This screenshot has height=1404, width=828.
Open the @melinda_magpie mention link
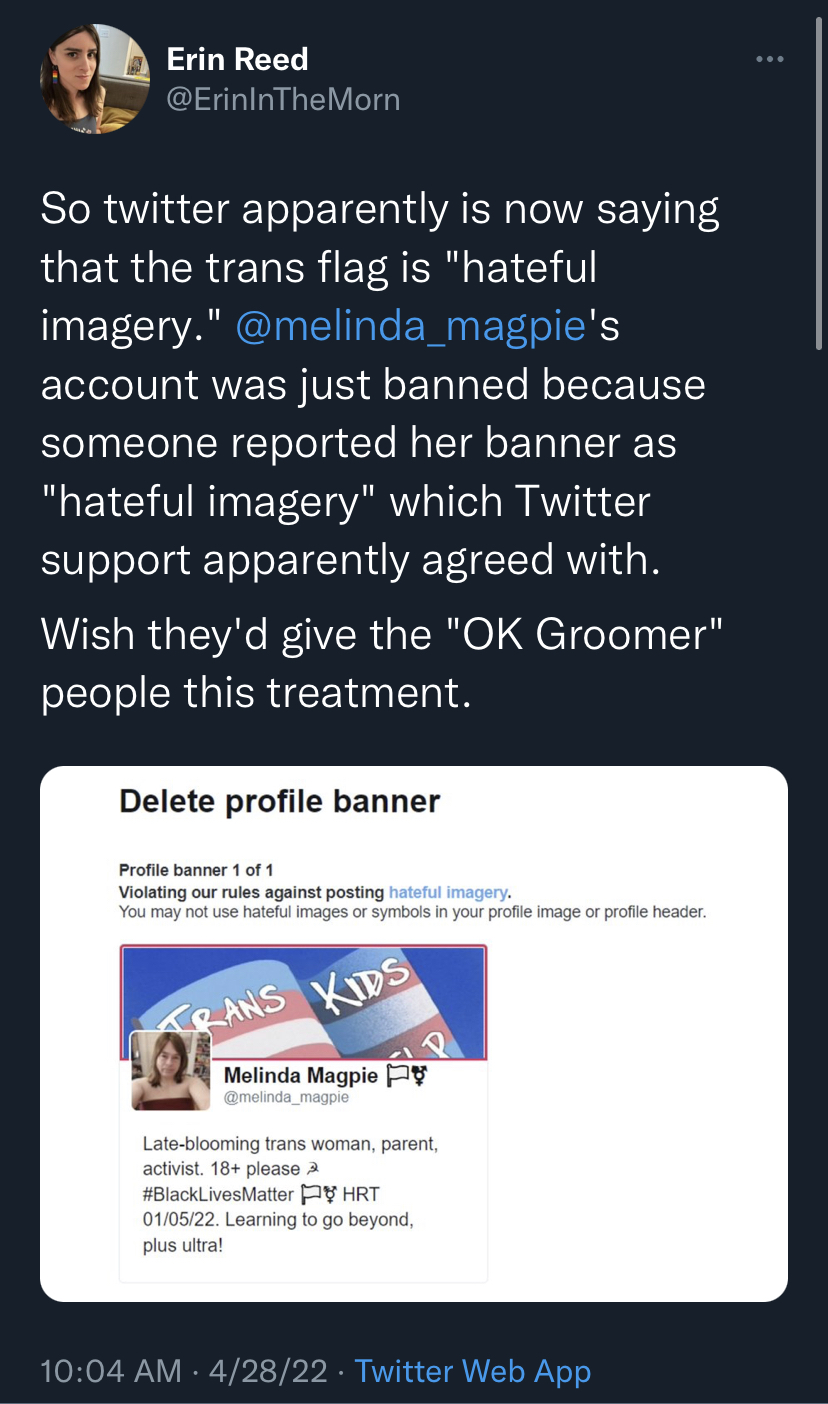coord(410,326)
